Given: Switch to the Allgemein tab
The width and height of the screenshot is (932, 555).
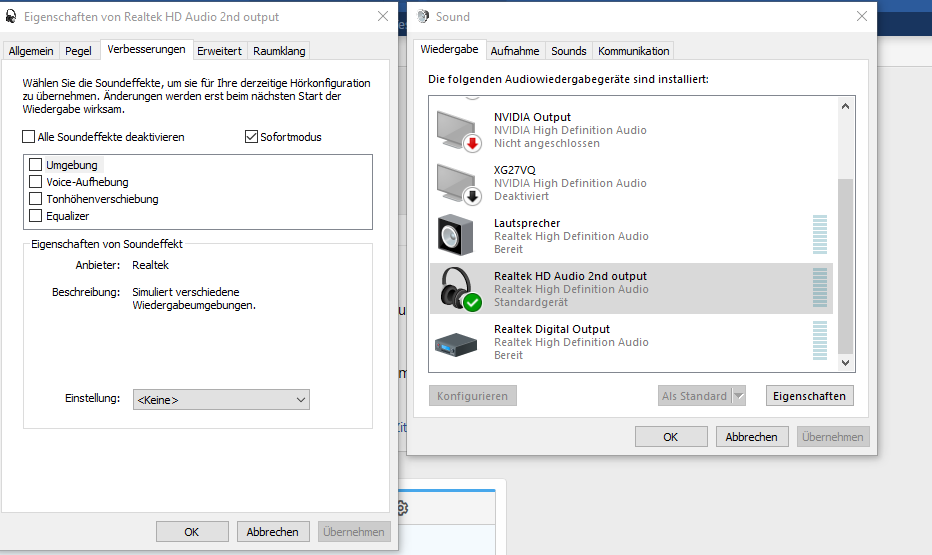Looking at the screenshot, I should [x=31, y=51].
